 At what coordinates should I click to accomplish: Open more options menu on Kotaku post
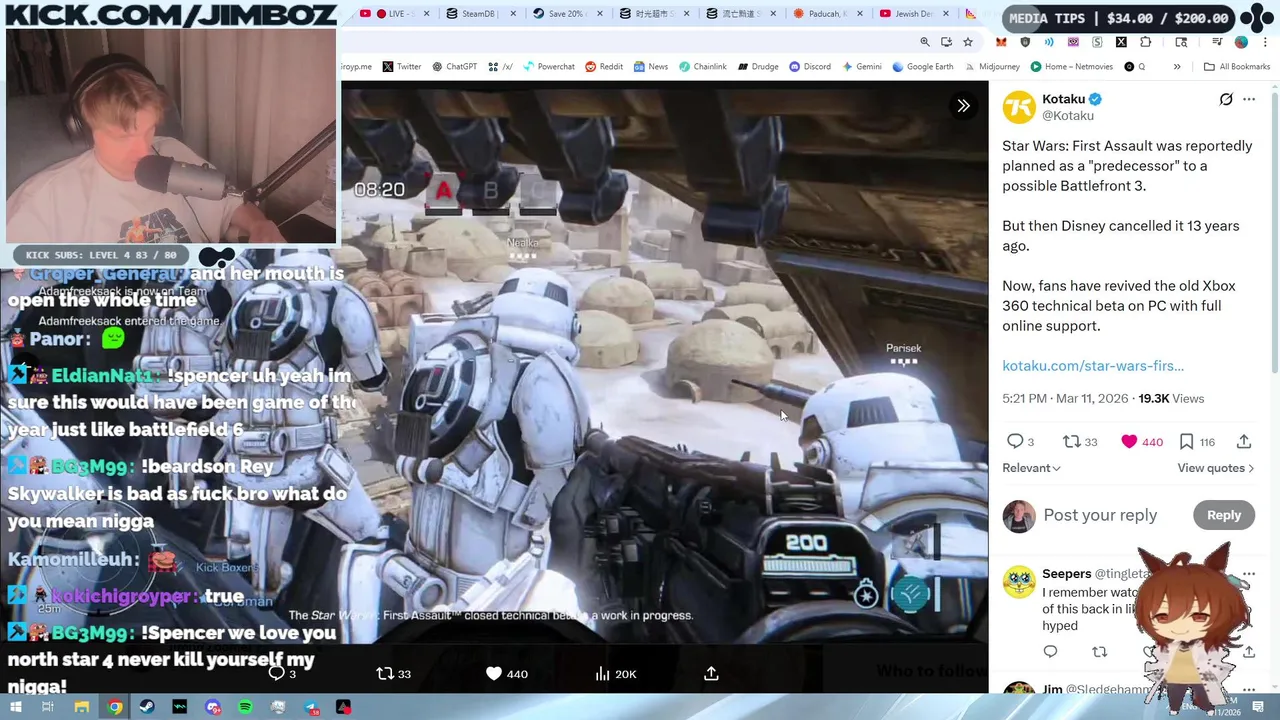point(1249,99)
